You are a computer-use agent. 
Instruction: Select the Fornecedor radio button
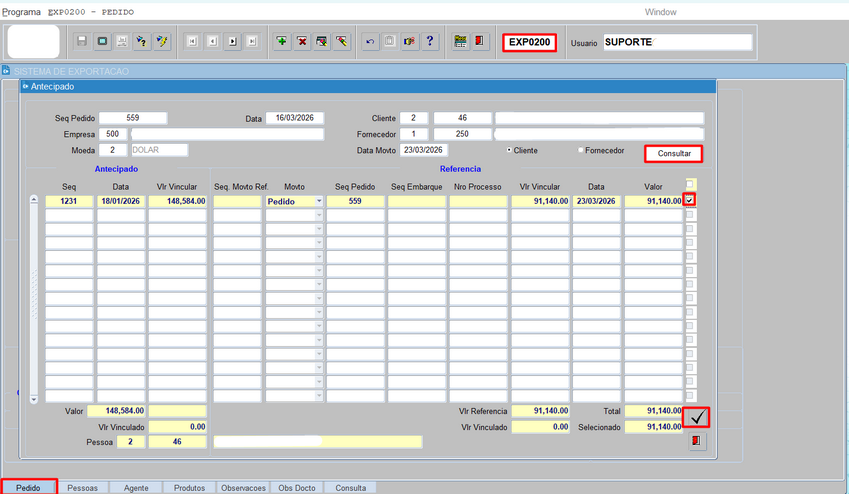tap(581, 151)
